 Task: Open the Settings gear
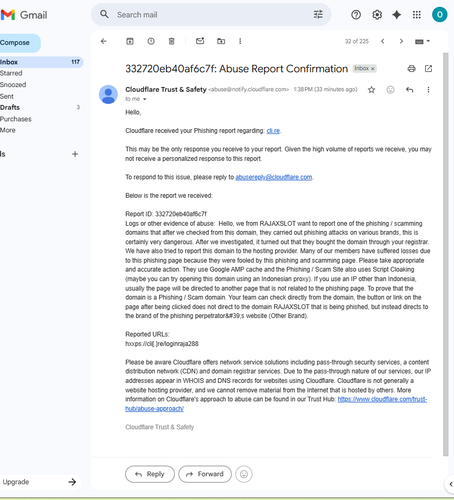coord(377,15)
